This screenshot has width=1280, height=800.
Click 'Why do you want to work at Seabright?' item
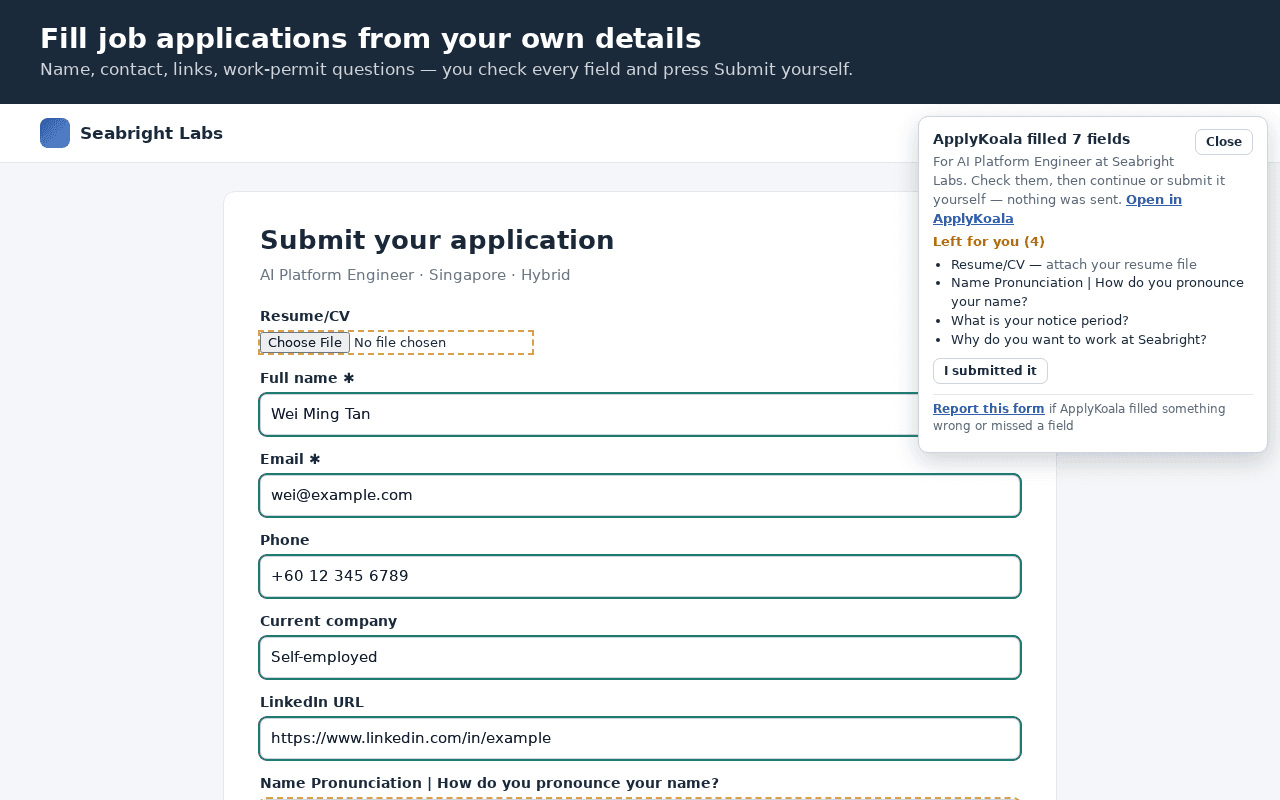click(1079, 340)
